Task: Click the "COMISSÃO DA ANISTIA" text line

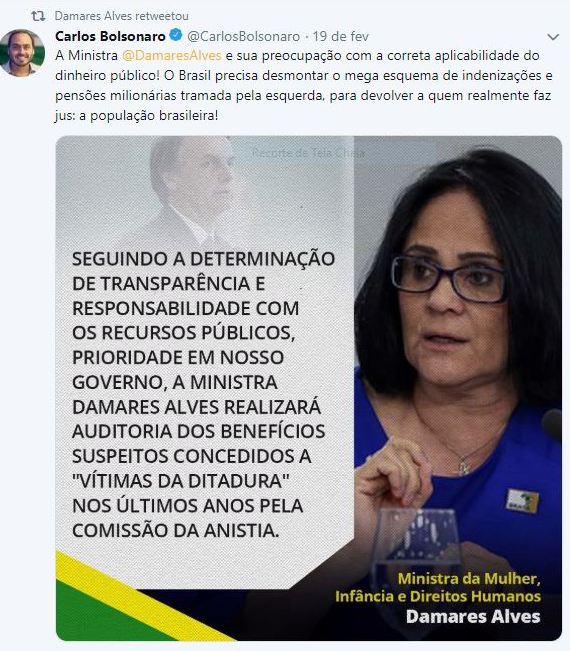Action: point(176,530)
